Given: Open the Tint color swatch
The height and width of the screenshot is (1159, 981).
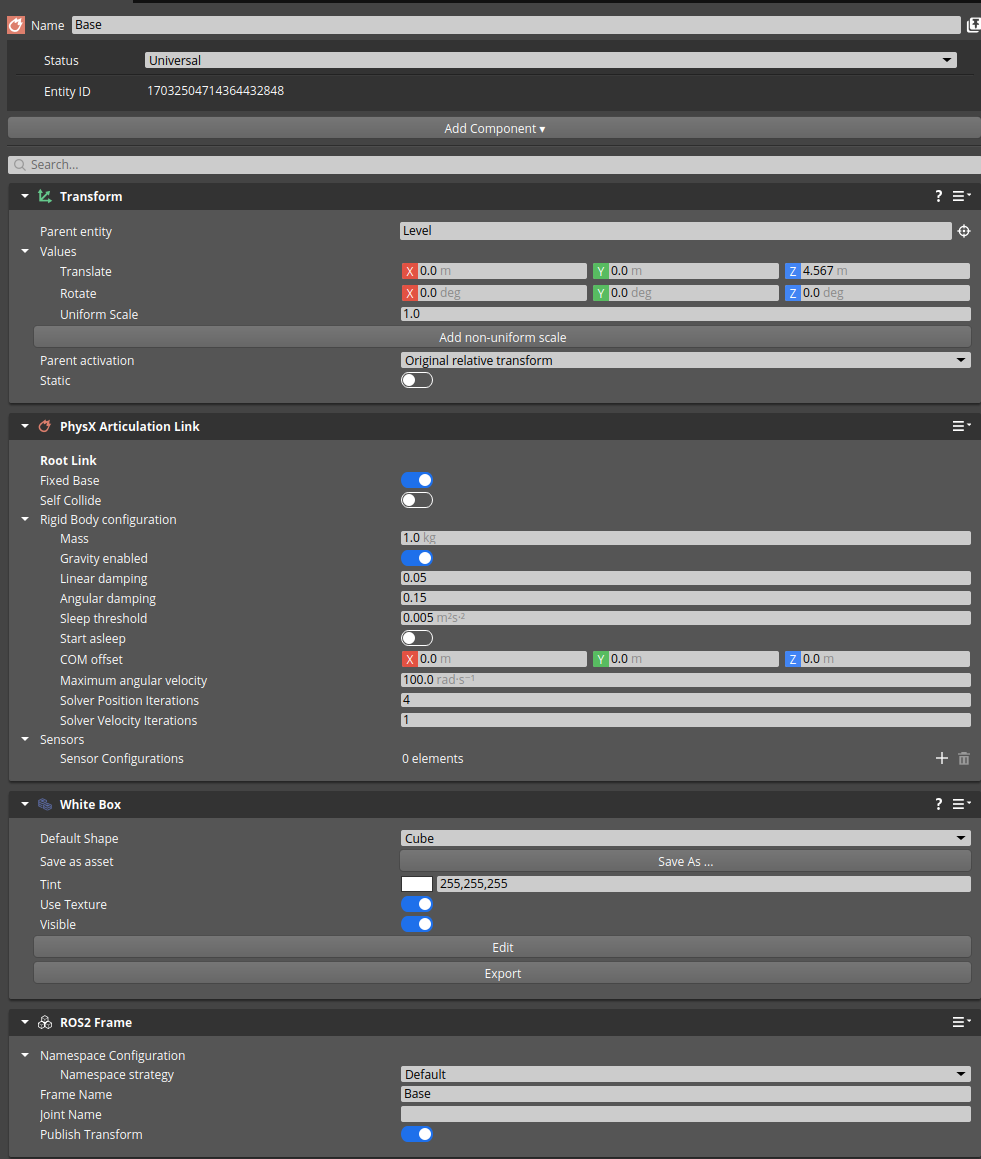Looking at the screenshot, I should tap(417, 883).
